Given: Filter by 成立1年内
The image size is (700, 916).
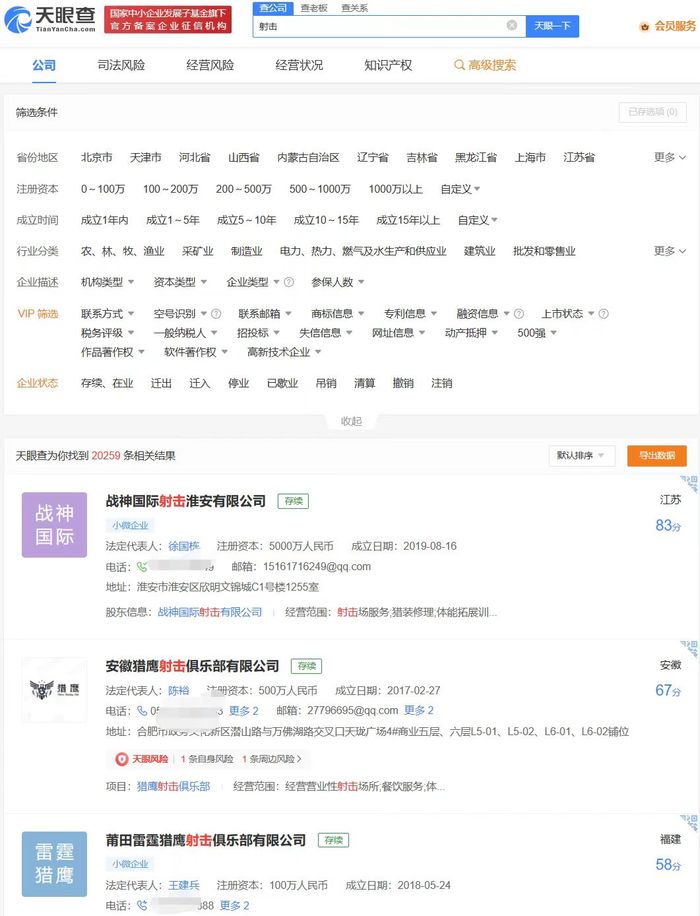Looking at the screenshot, I should pyautogui.click(x=105, y=220).
